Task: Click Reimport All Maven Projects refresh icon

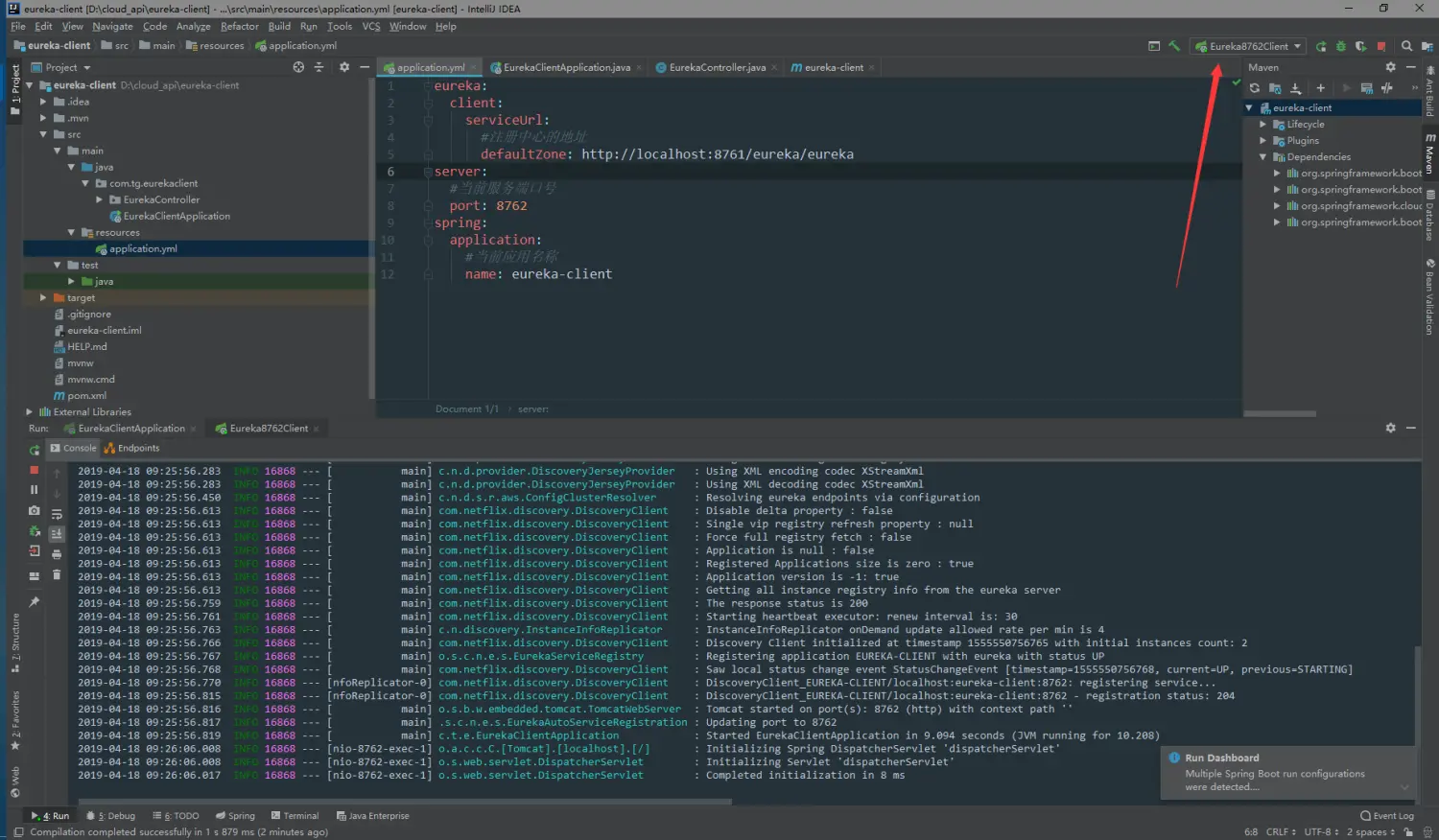Action: tap(1255, 88)
